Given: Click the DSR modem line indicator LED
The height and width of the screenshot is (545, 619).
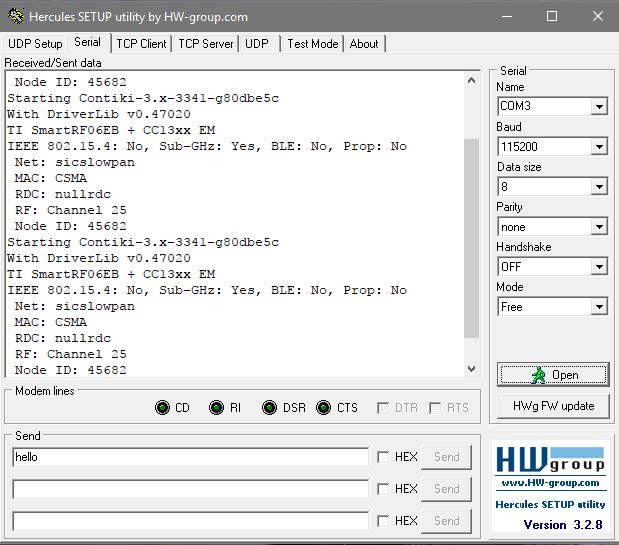Looking at the screenshot, I should (x=270, y=407).
